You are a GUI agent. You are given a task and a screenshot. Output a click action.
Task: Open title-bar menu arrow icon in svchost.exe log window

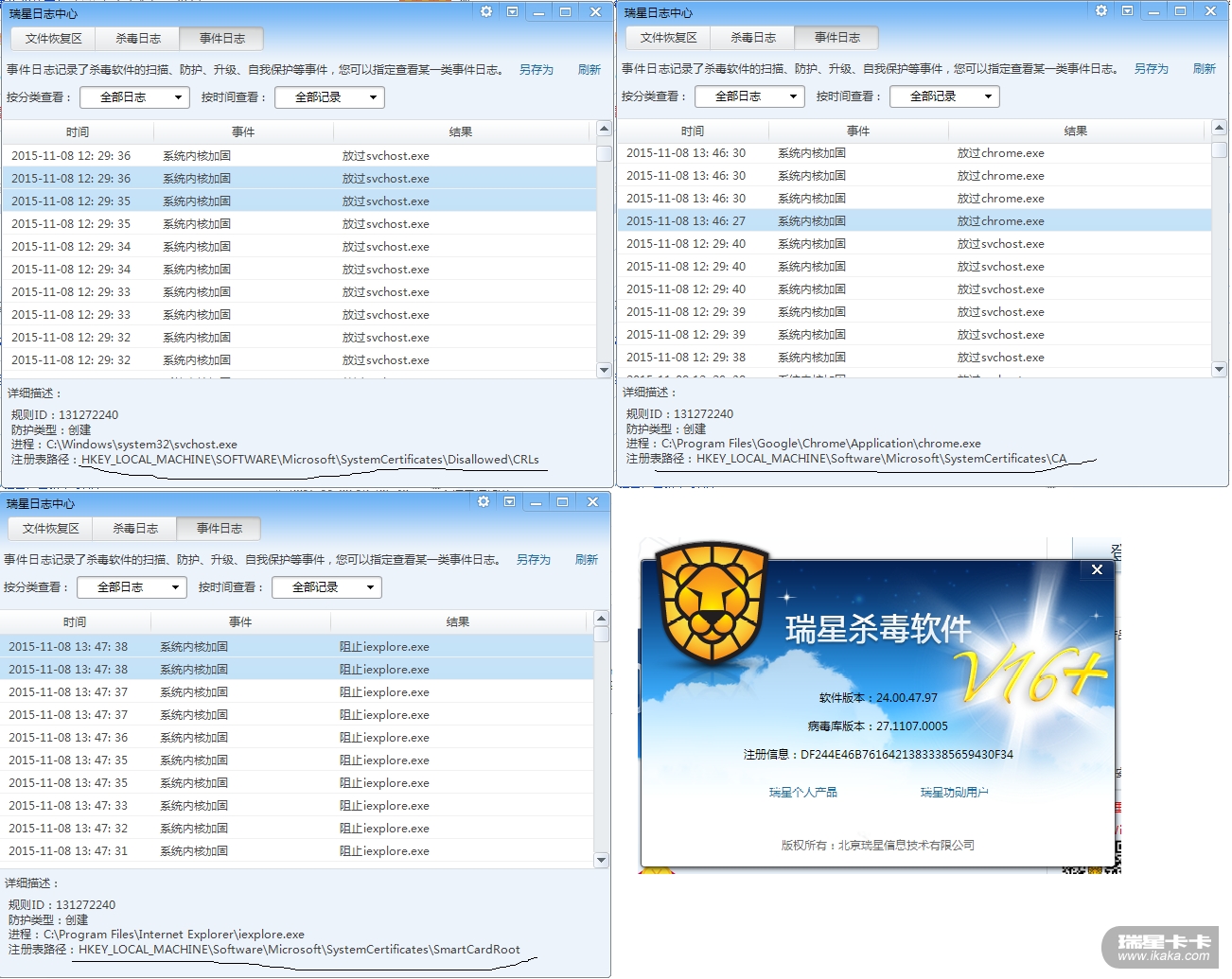512,11
